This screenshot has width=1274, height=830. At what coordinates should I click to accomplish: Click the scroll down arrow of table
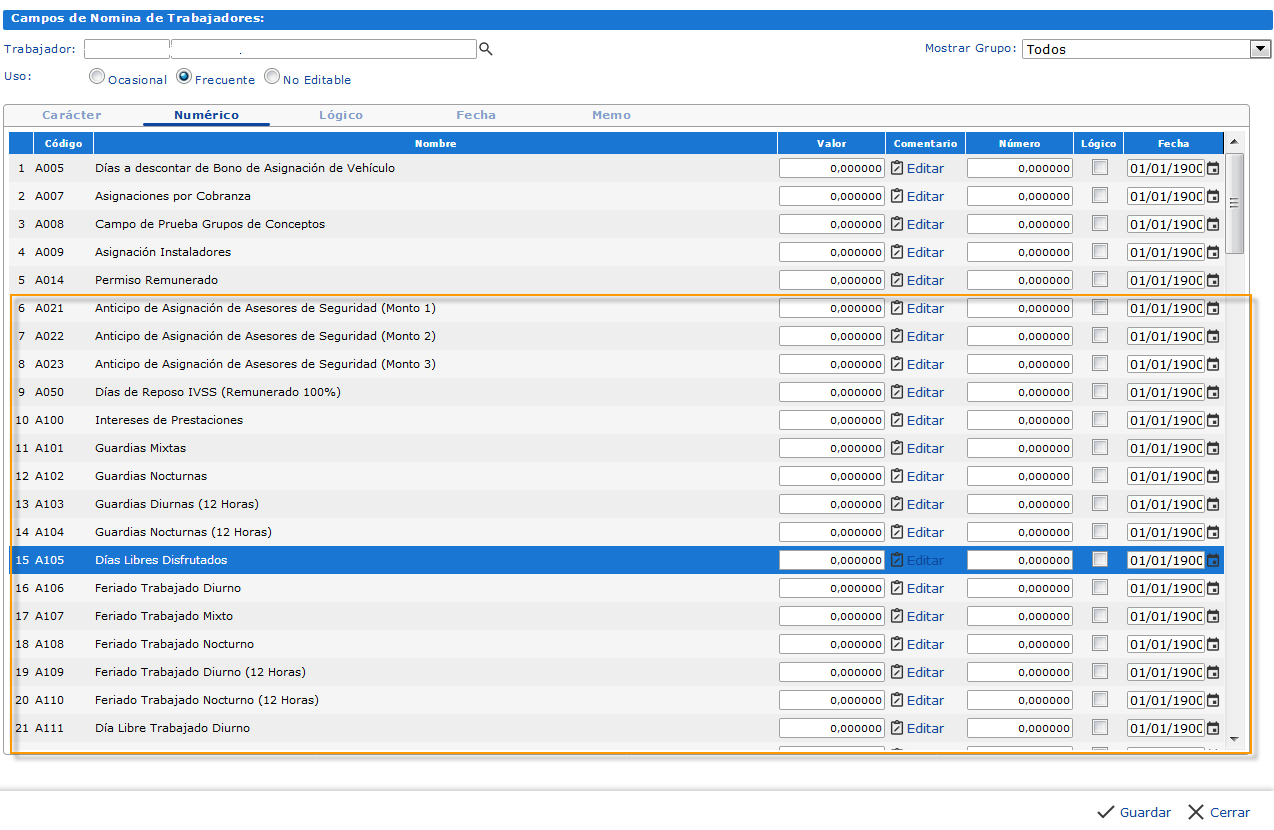[1234, 739]
